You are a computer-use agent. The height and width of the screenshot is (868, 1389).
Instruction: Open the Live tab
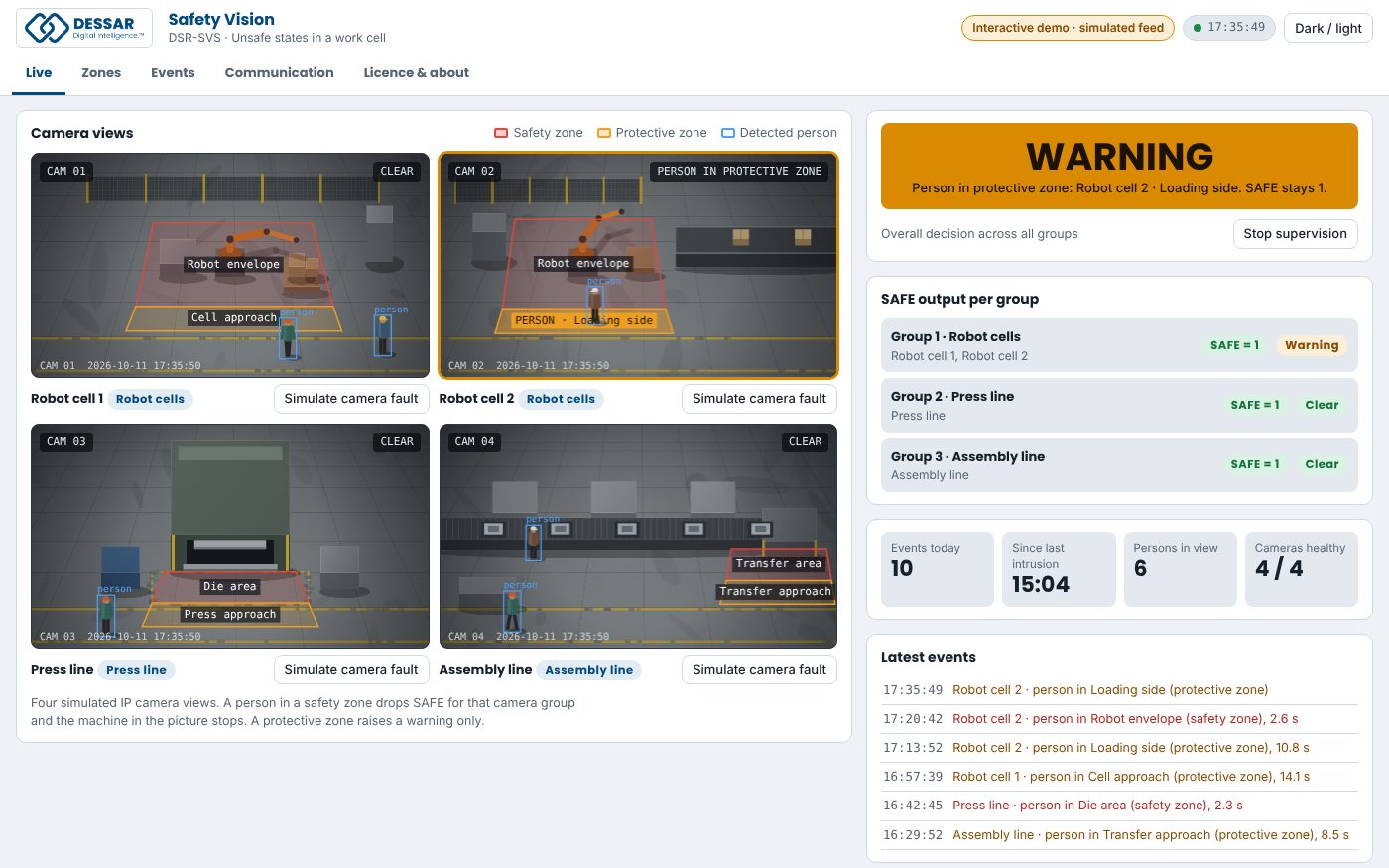39,72
